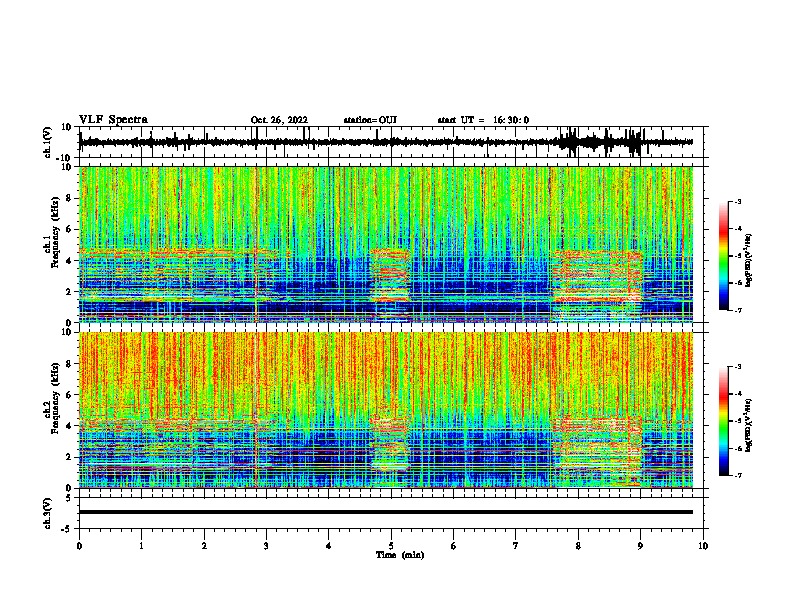Click the ch.1 color bar PSD unit label
792x612 pixels.
tap(749, 261)
